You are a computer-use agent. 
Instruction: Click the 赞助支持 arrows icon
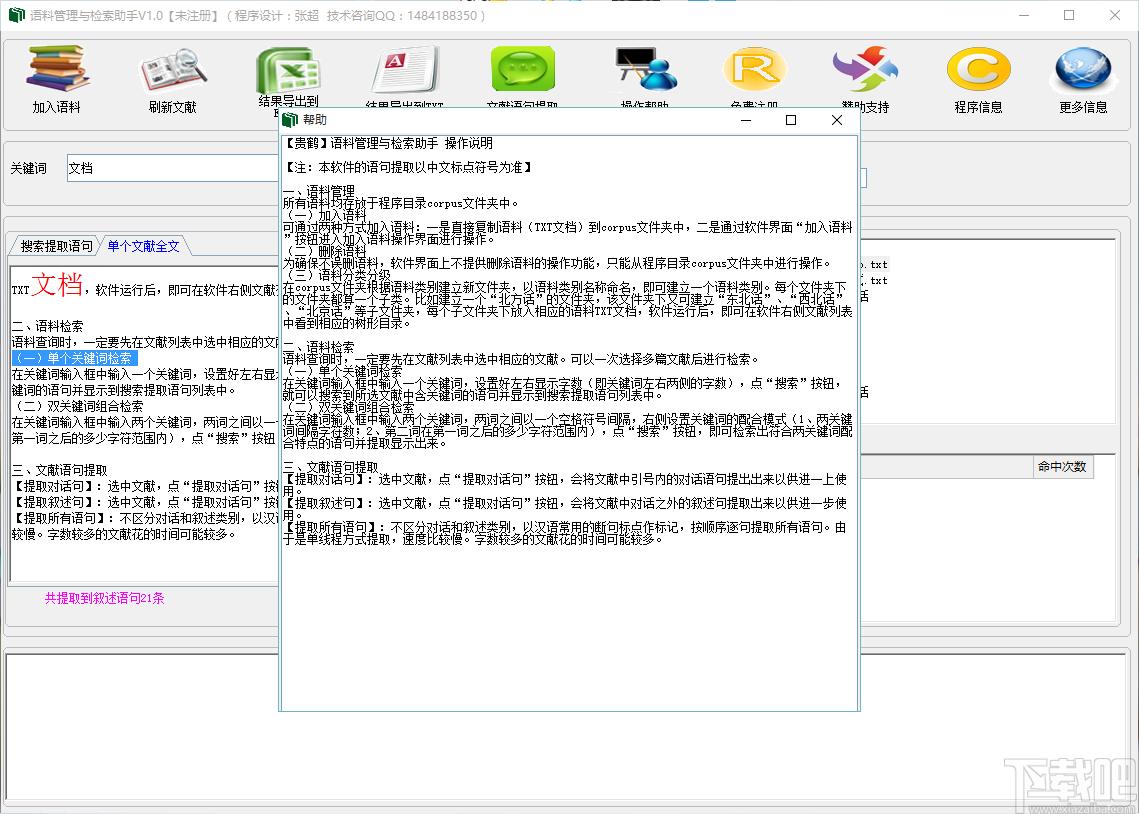coord(865,70)
